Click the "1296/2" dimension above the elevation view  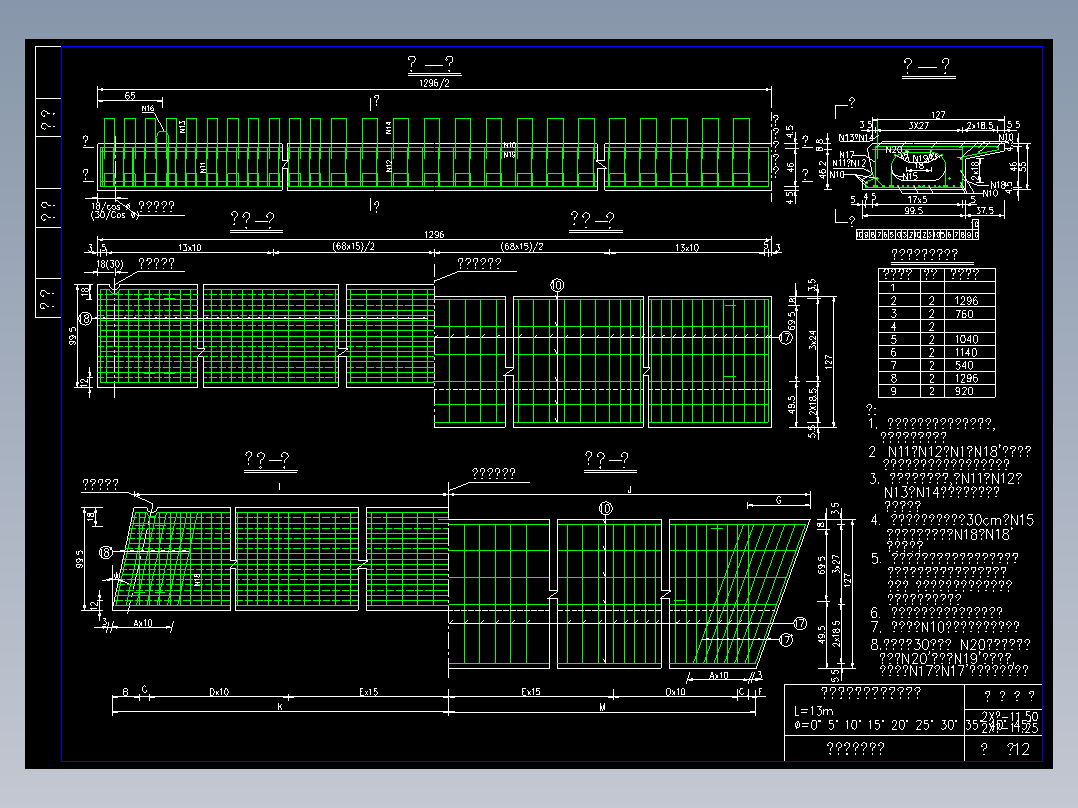434,83
